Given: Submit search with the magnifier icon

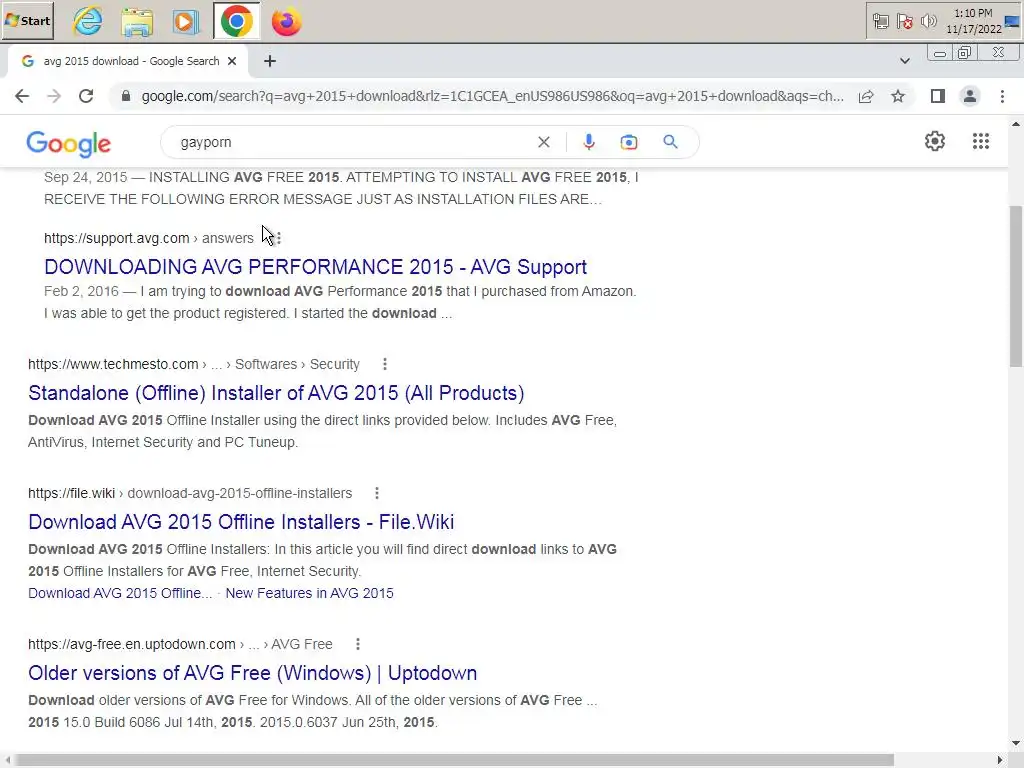Looking at the screenshot, I should tap(670, 142).
